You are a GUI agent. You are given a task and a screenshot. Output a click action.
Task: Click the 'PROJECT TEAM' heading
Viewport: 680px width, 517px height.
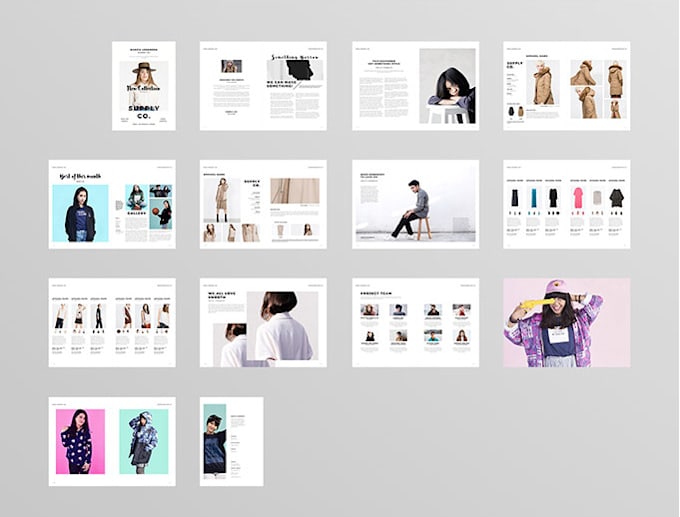[x=376, y=294]
